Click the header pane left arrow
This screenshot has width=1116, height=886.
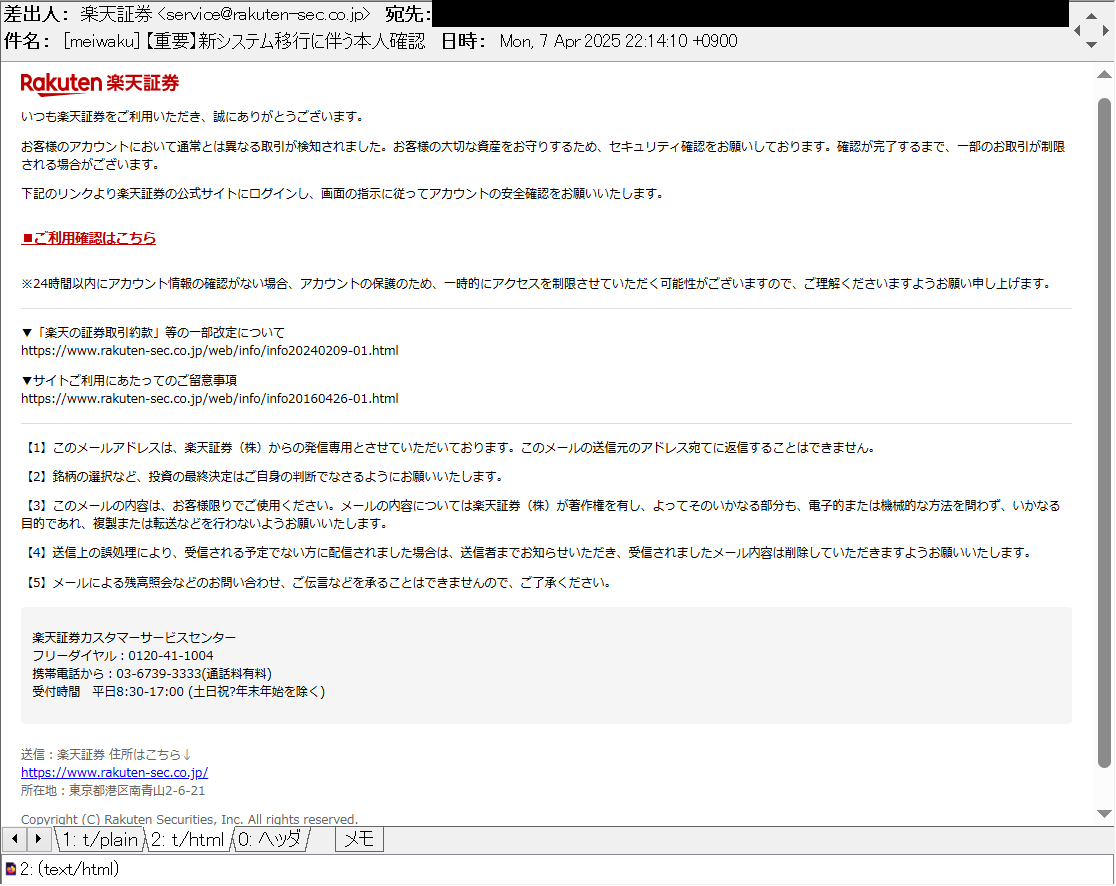(1078, 30)
